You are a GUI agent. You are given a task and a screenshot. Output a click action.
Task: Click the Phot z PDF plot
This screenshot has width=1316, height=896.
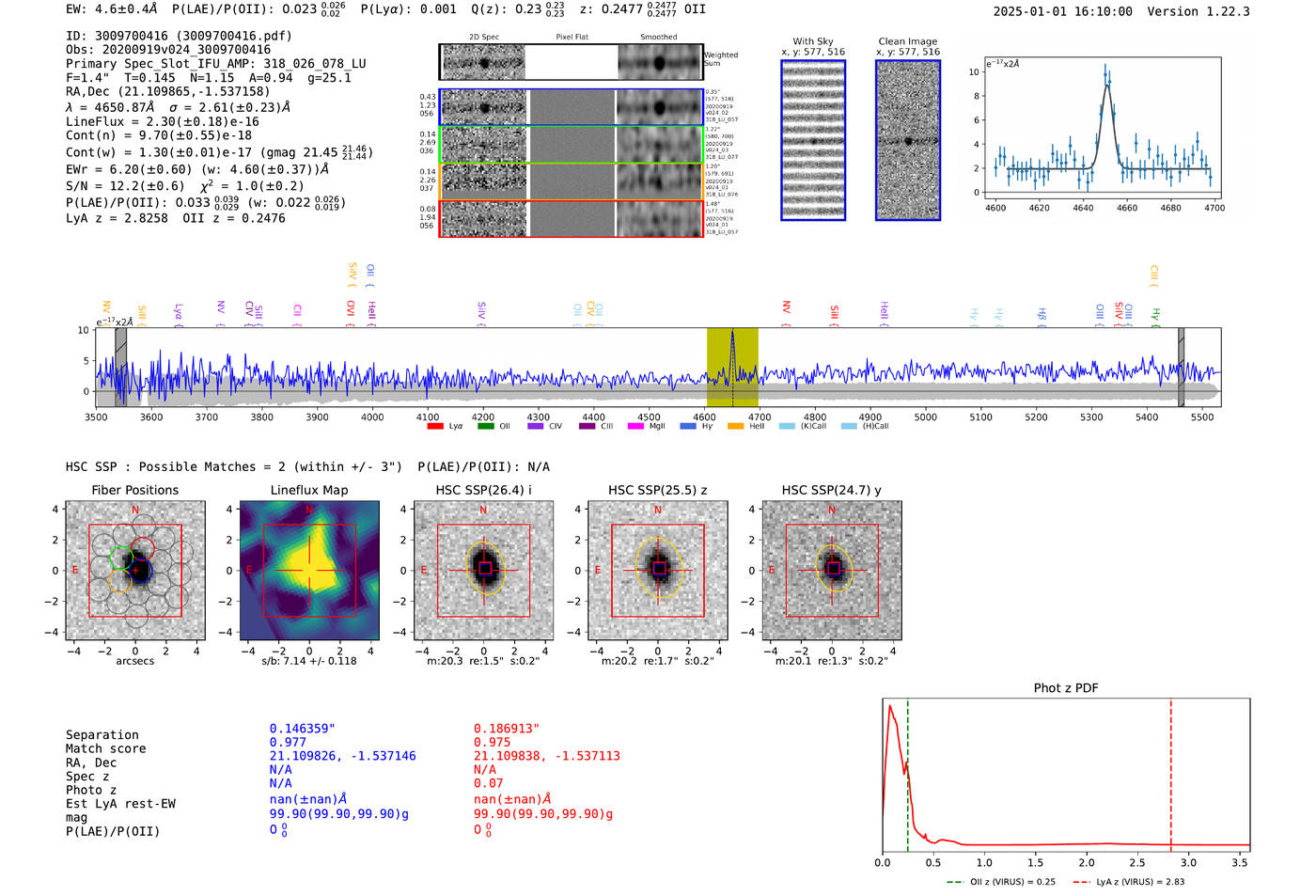1066,776
